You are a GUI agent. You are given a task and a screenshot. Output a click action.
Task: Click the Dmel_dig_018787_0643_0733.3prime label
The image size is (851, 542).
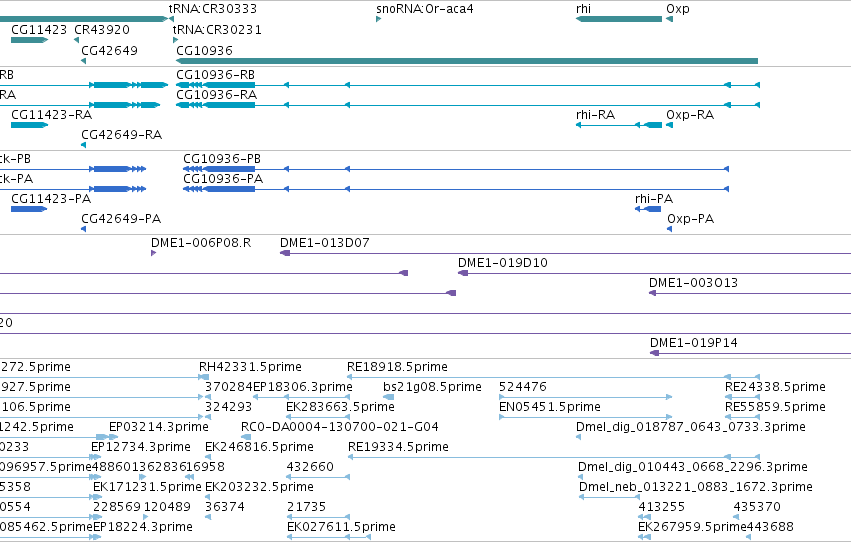click(x=691, y=427)
